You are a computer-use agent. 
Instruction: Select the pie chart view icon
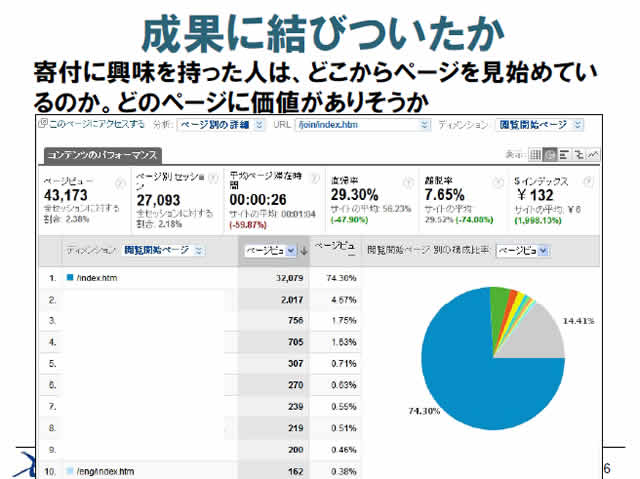point(551,155)
